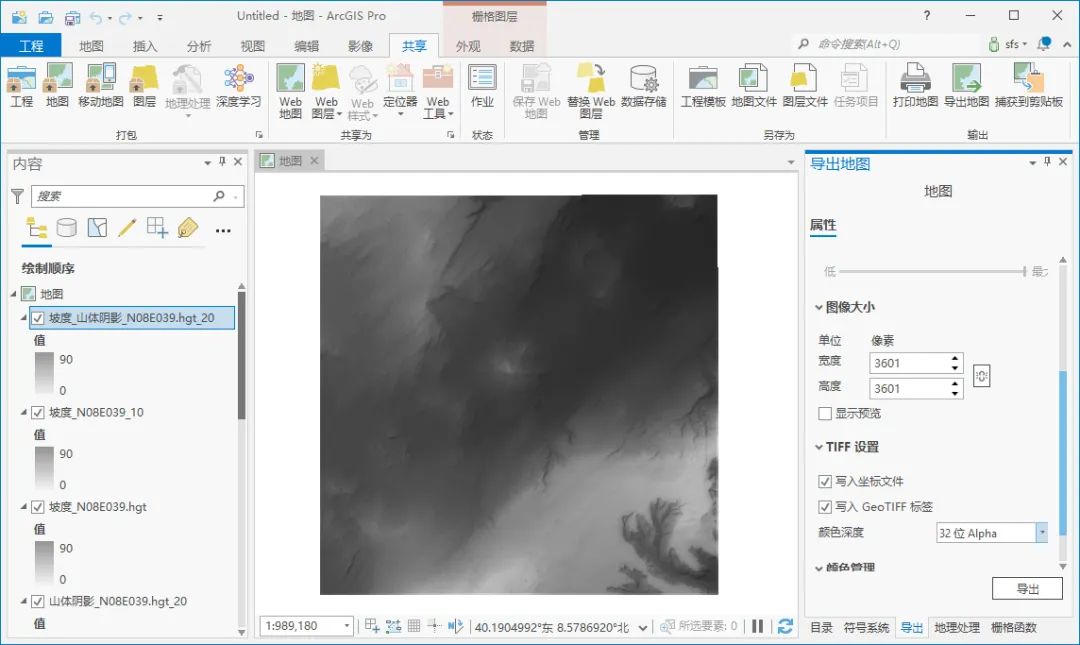Save as 图层文件 layer file
This screenshot has width=1080, height=645.
[x=804, y=85]
